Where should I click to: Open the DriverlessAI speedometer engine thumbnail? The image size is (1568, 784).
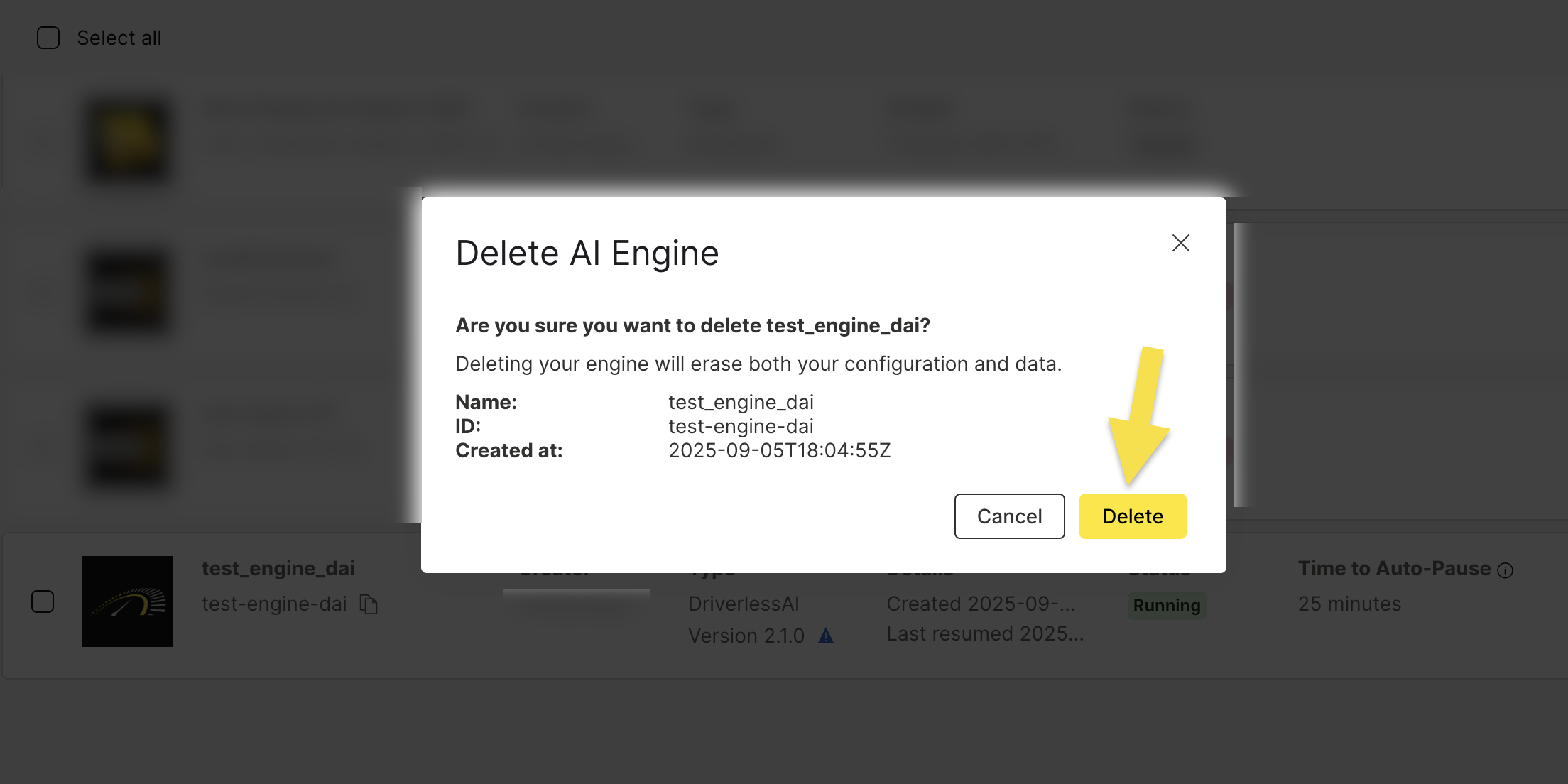click(128, 601)
